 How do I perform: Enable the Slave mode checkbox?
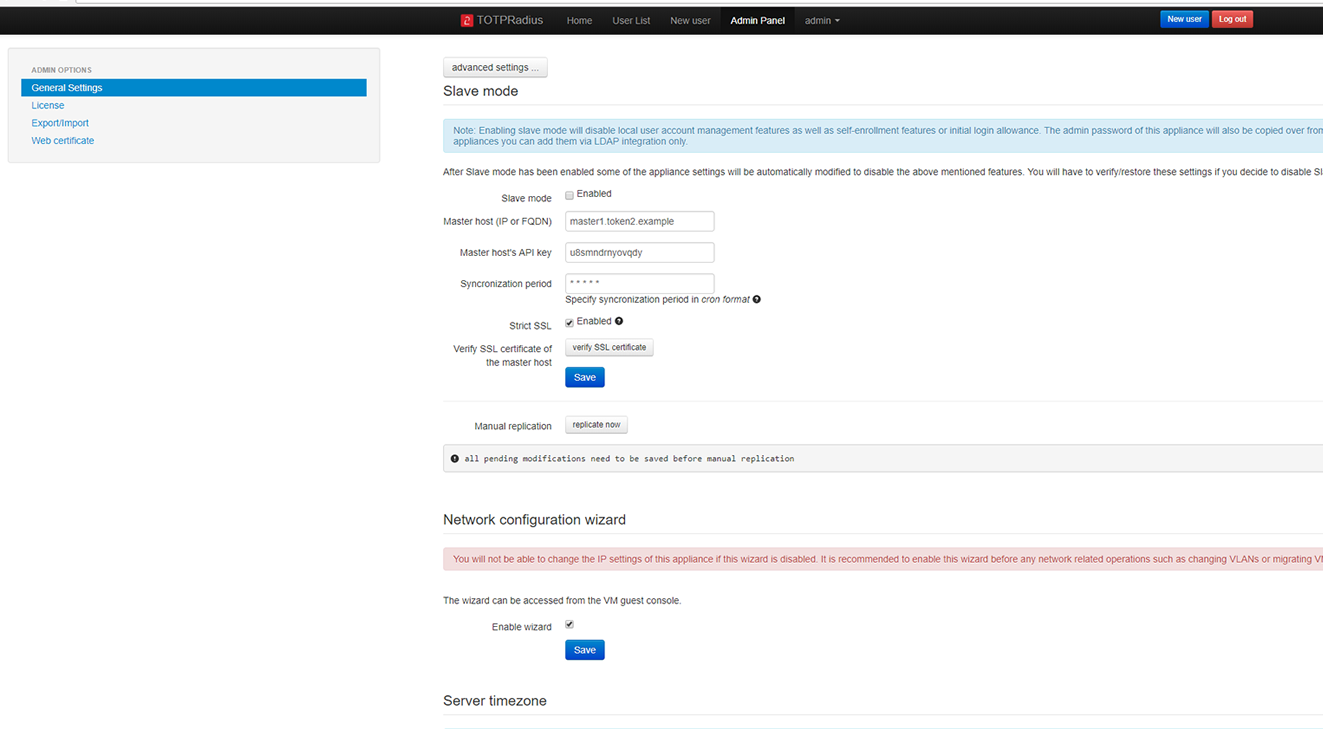[569, 194]
